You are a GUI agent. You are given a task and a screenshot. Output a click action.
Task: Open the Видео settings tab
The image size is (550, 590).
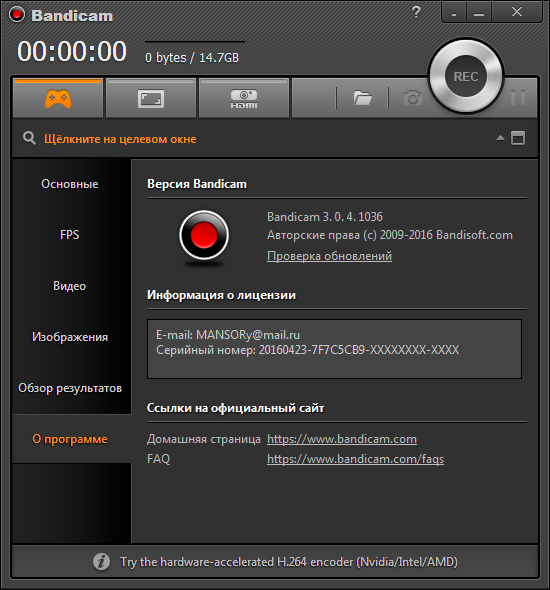[70, 286]
